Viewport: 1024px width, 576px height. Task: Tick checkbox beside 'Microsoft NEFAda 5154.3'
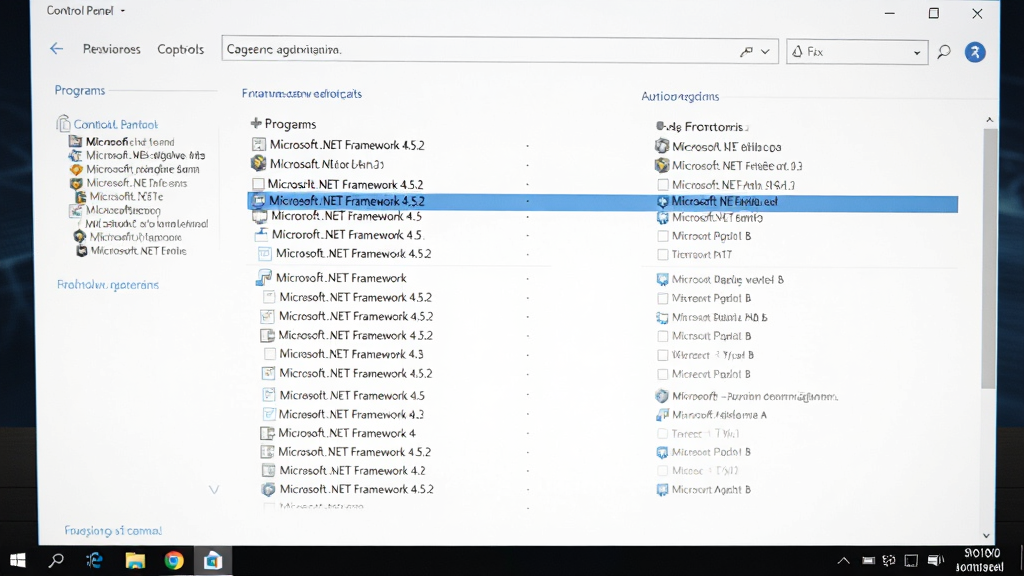tap(663, 185)
